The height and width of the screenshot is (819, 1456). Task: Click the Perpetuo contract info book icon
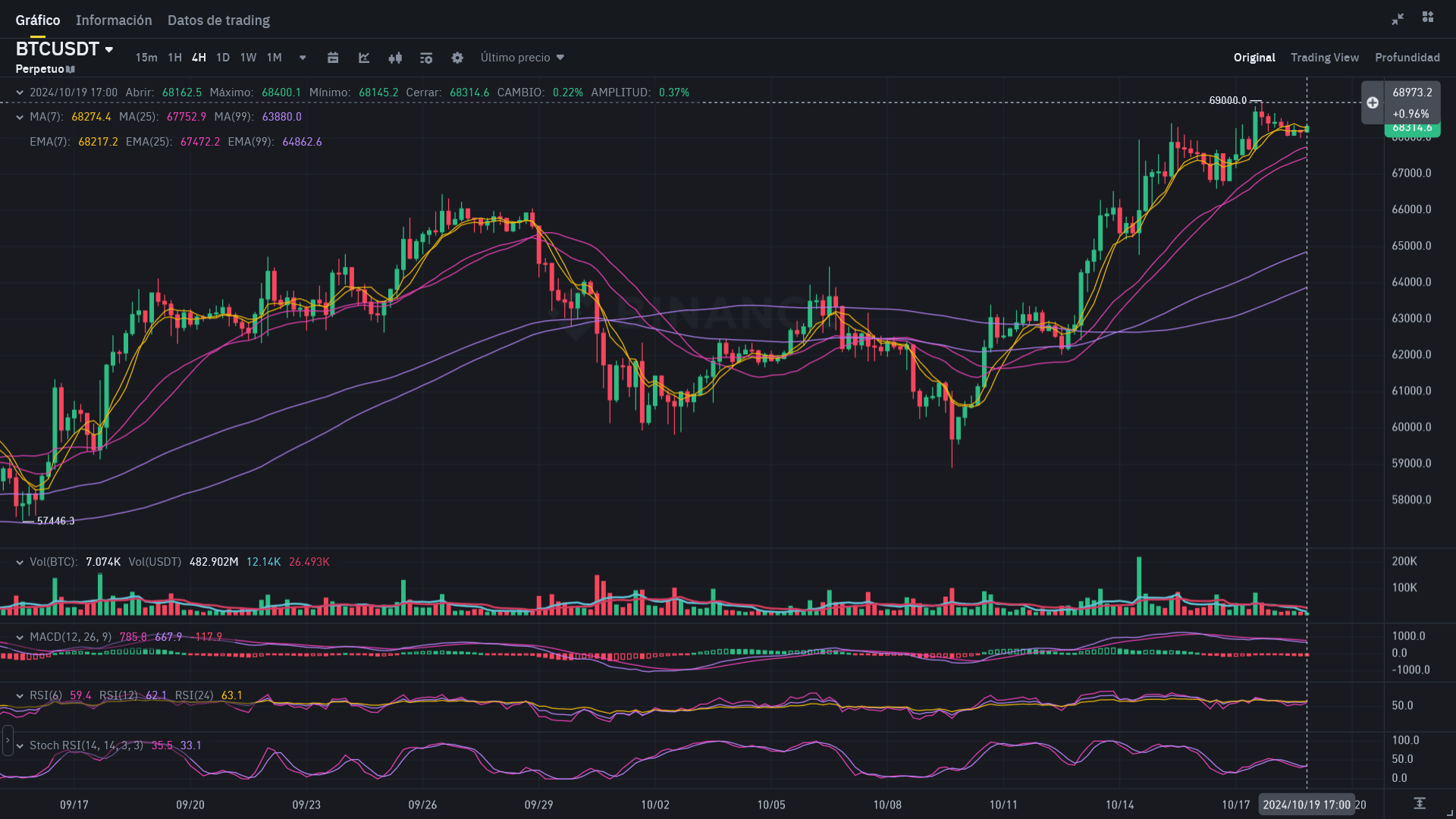(x=71, y=69)
